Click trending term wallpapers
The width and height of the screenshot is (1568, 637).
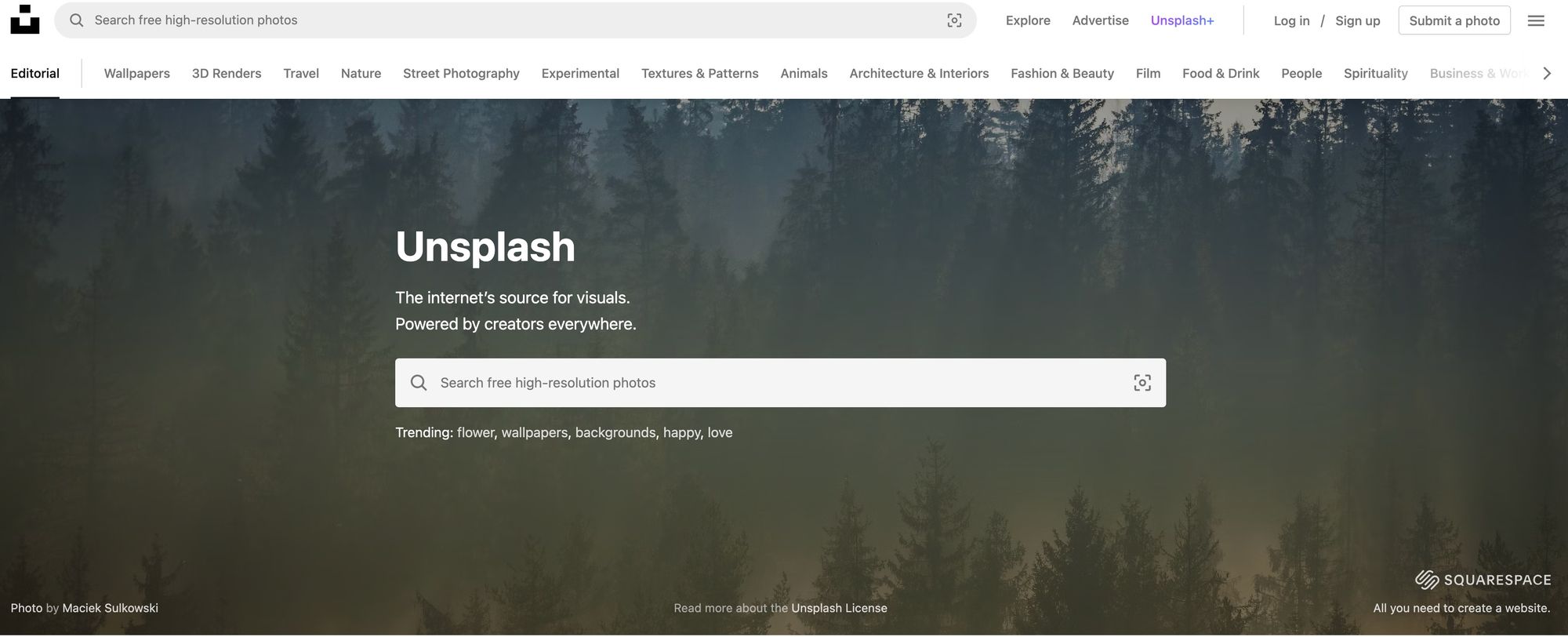pos(535,432)
